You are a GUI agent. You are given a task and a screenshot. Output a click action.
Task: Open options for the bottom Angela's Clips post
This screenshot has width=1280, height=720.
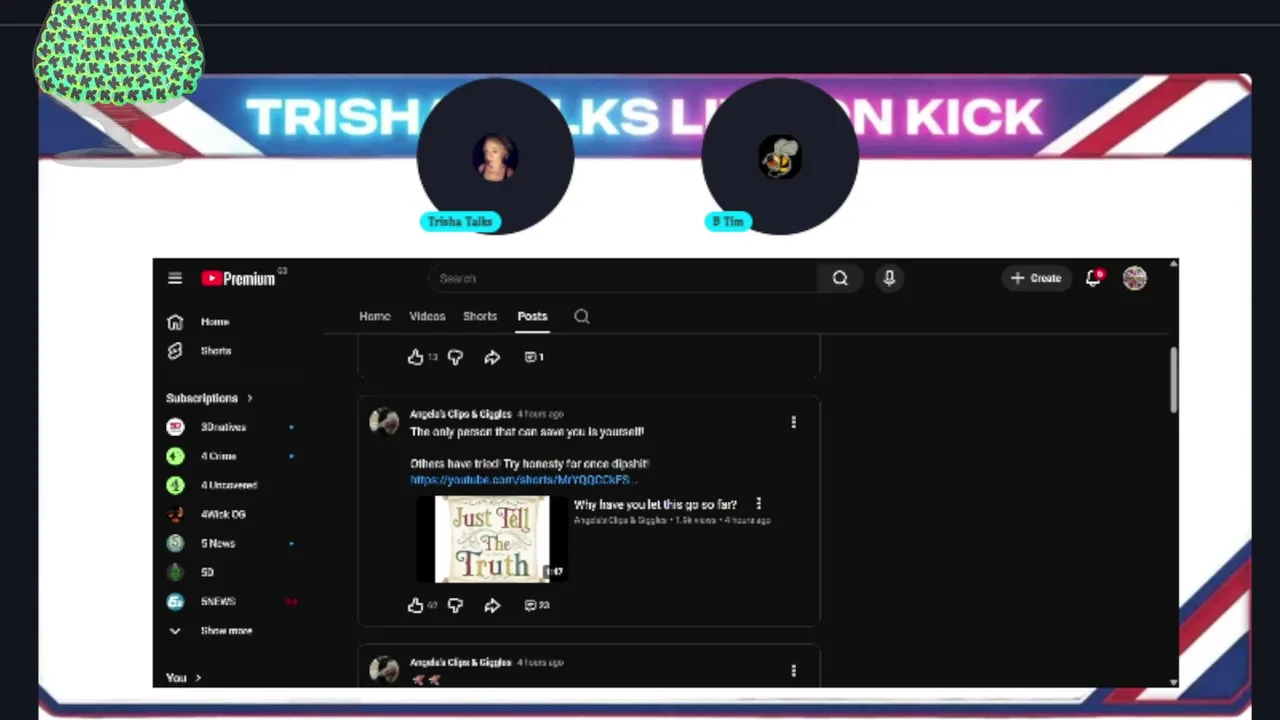[794, 670]
